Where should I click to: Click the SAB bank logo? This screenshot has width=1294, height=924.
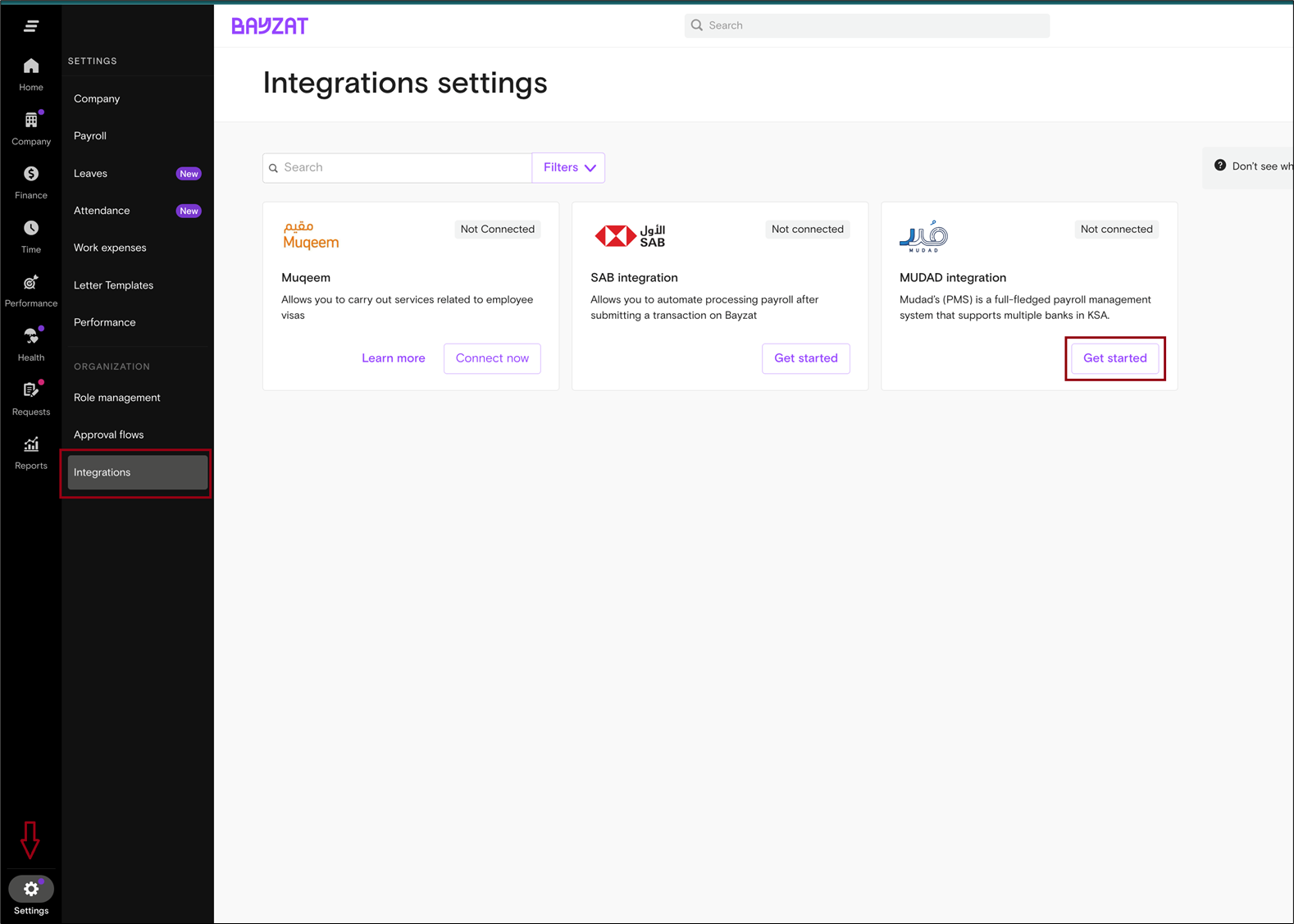630,236
